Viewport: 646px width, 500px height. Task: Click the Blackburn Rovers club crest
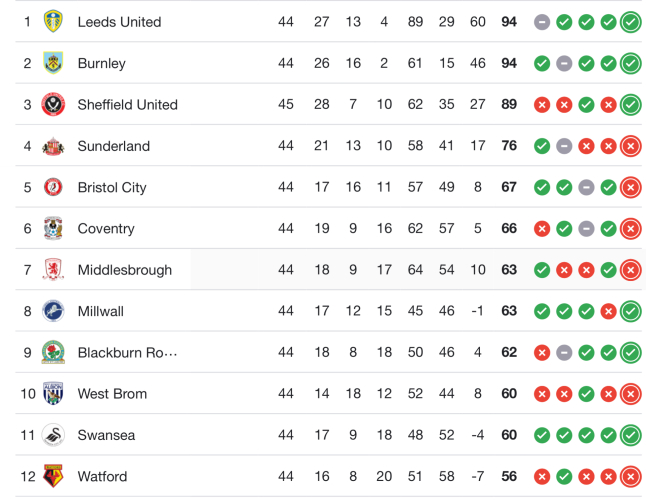click(53, 353)
